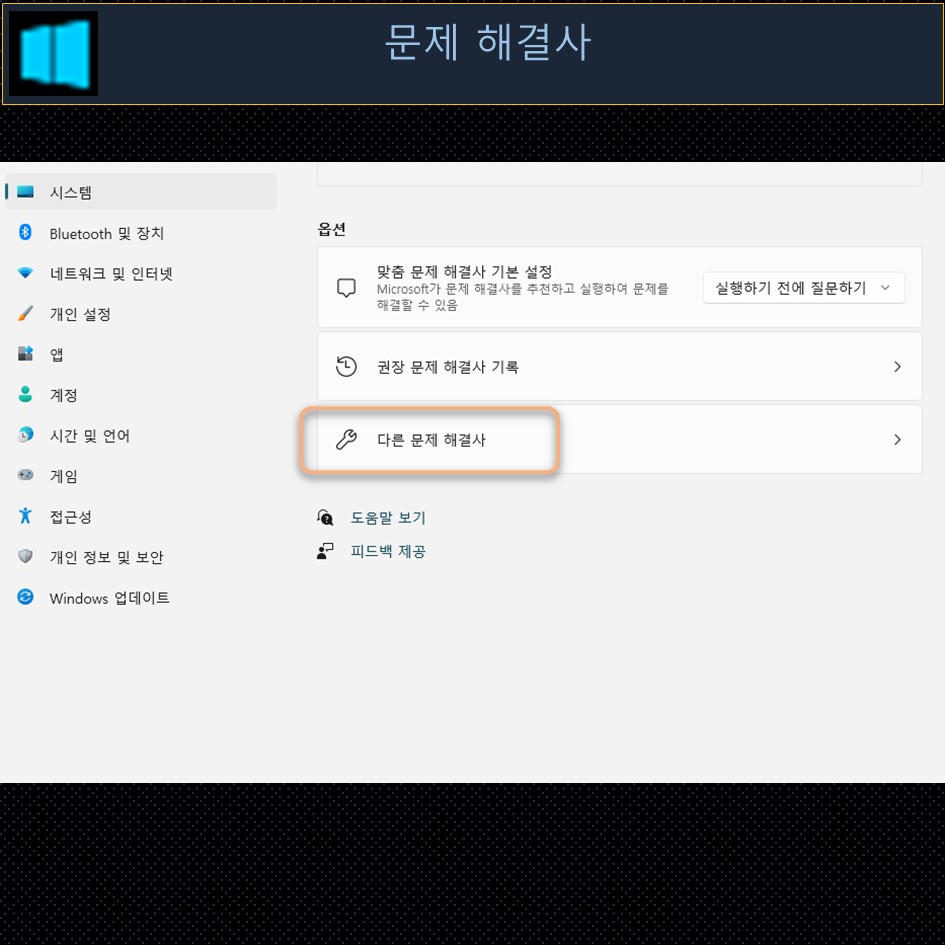Click the history clock icon for 권장 문제 해결사 기록

(x=347, y=366)
